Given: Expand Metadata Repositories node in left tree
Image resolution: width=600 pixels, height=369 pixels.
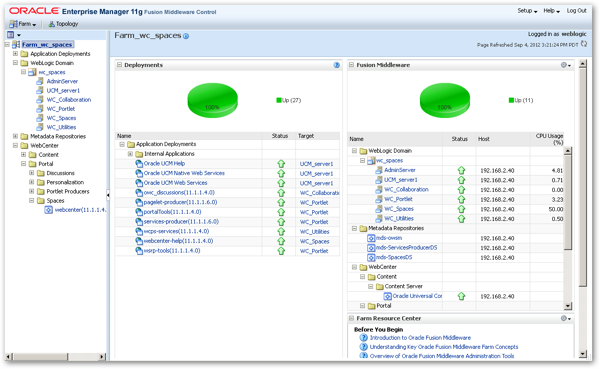Looking at the screenshot, I should [15, 136].
